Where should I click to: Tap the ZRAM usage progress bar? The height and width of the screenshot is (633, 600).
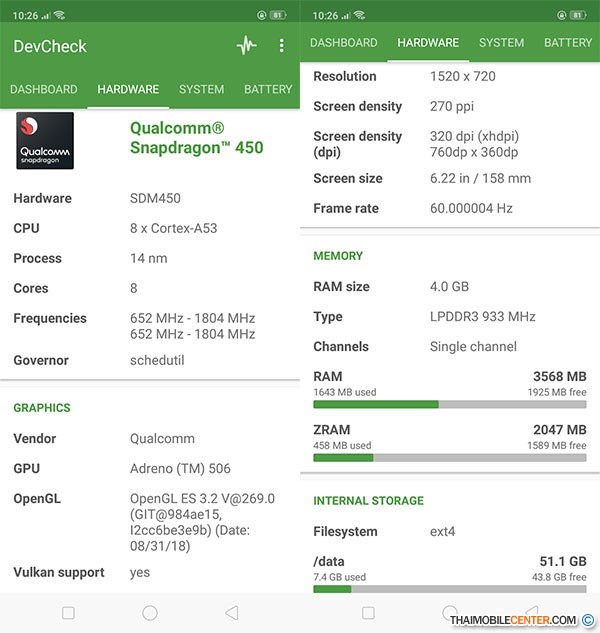coord(450,458)
